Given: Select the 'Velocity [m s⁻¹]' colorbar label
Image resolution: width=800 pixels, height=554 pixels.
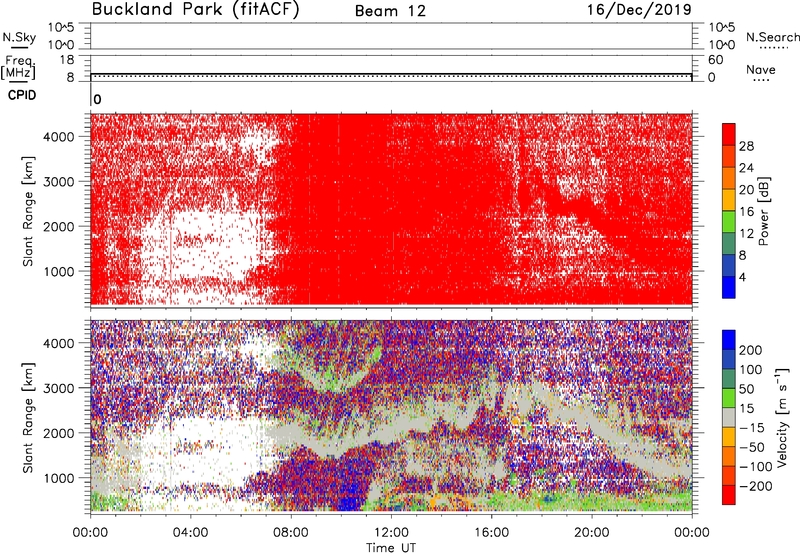Looking at the screenshot, I should point(783,417).
